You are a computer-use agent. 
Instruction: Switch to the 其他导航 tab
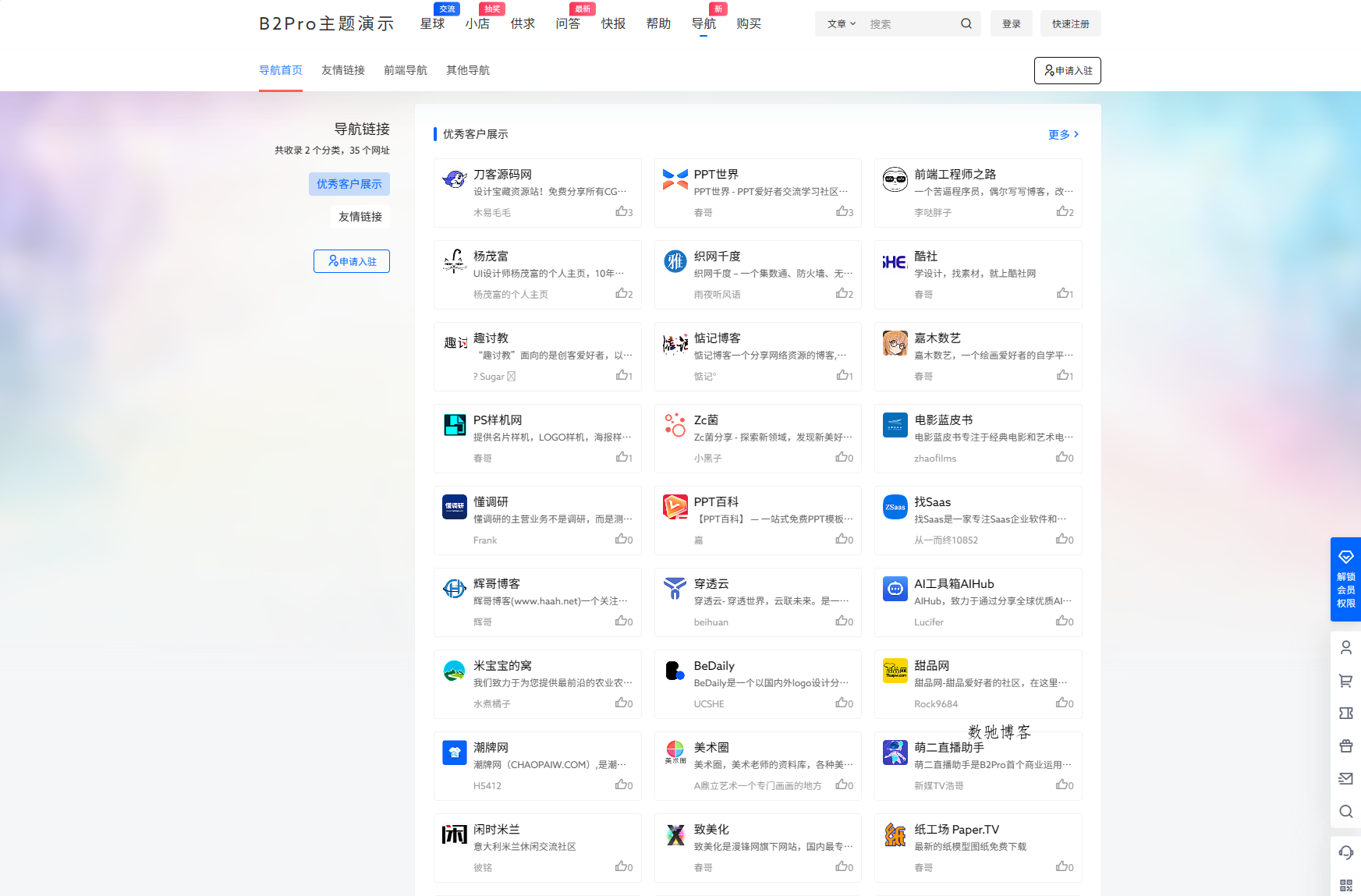[x=468, y=70]
